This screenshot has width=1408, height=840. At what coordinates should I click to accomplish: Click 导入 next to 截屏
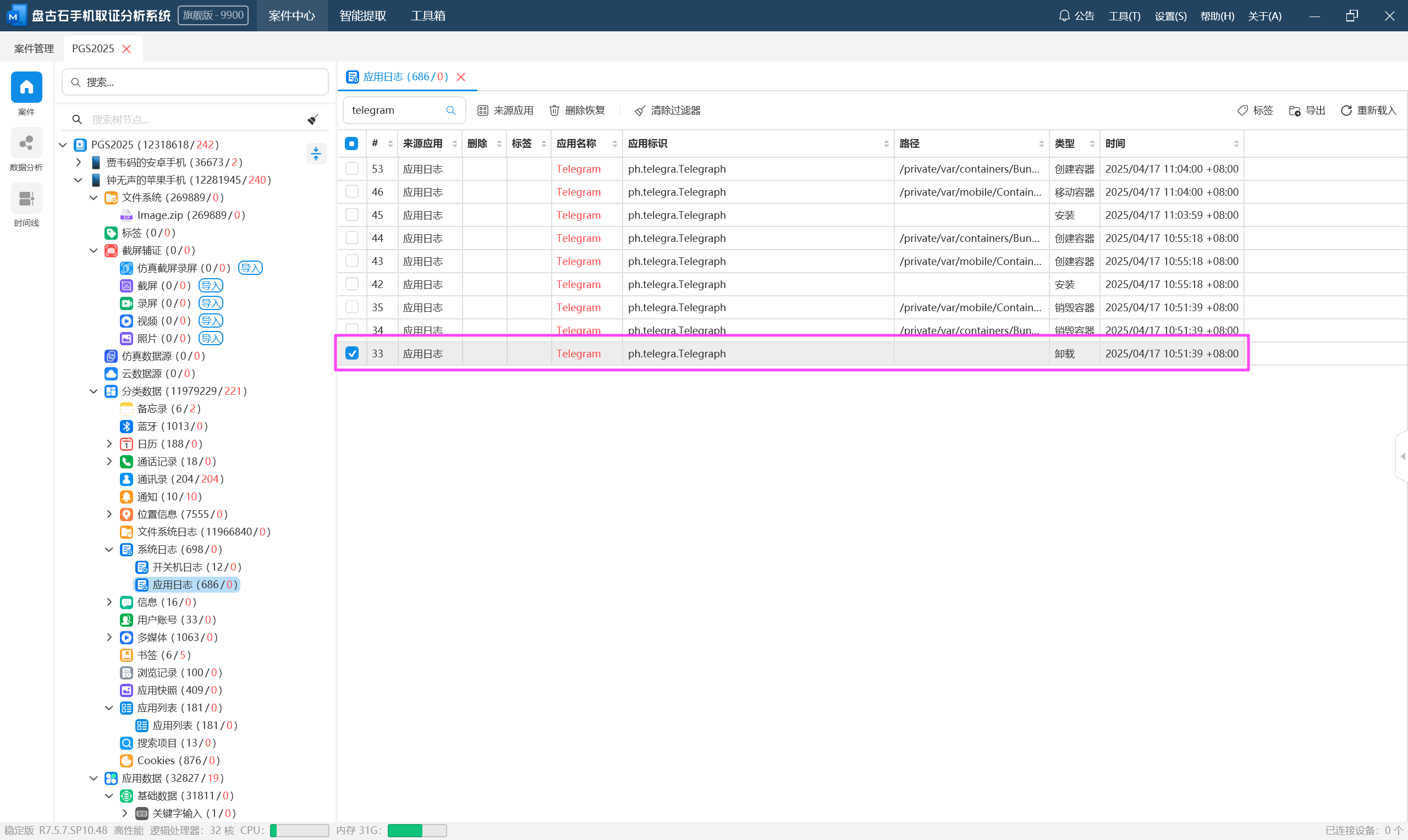click(211, 285)
